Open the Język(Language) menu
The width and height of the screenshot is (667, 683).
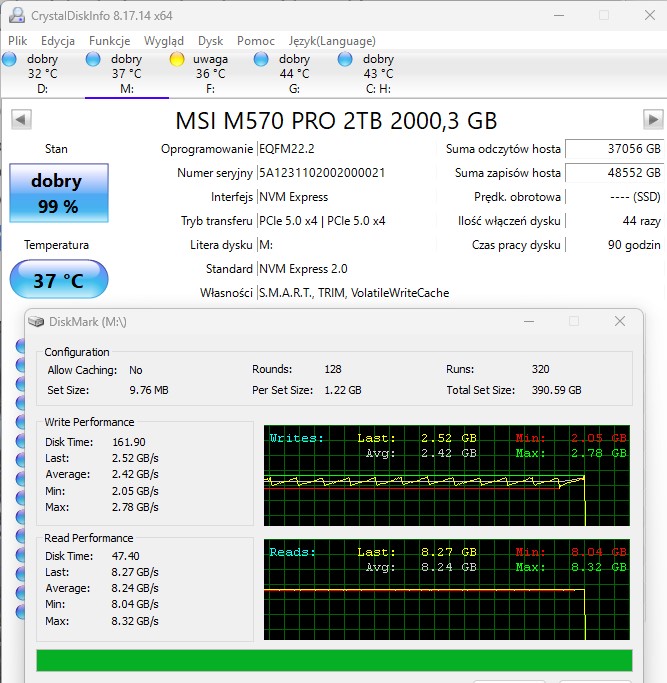[x=332, y=41]
